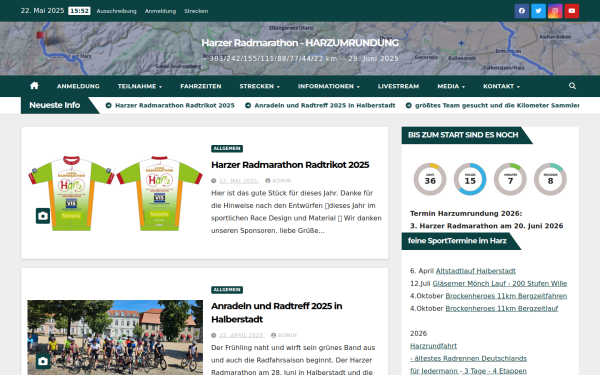Open the Radtrikot jersey thumbnail
The width and height of the screenshot is (600, 375).
click(x=115, y=193)
